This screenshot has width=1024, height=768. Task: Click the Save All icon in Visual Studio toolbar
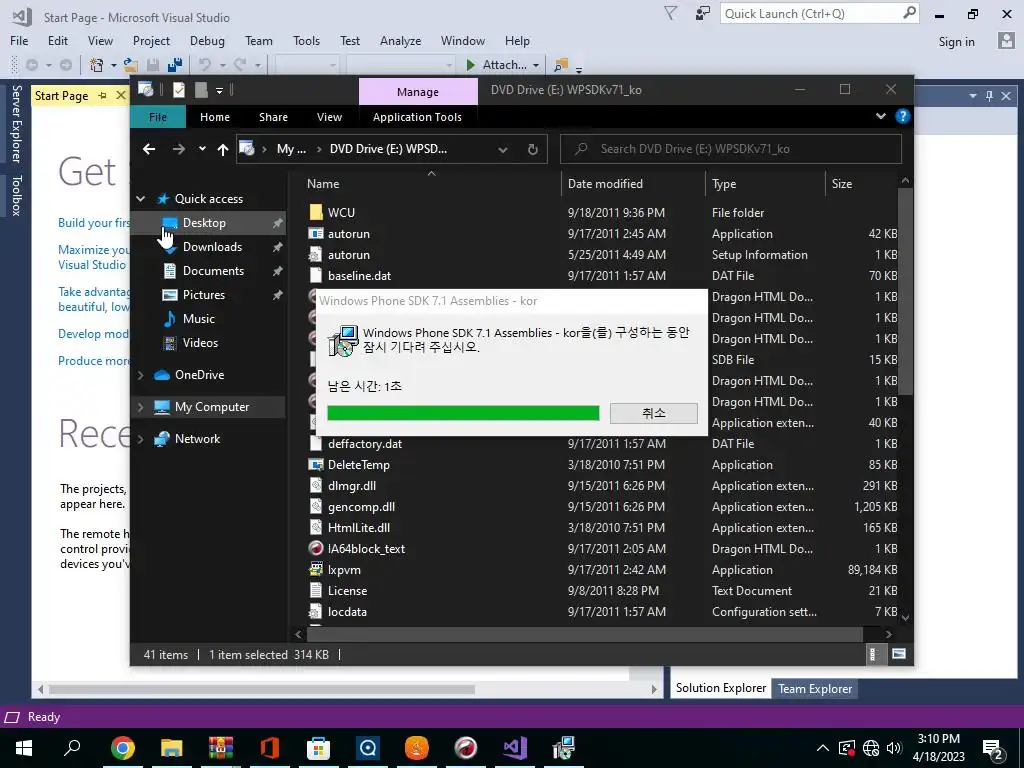(x=174, y=65)
